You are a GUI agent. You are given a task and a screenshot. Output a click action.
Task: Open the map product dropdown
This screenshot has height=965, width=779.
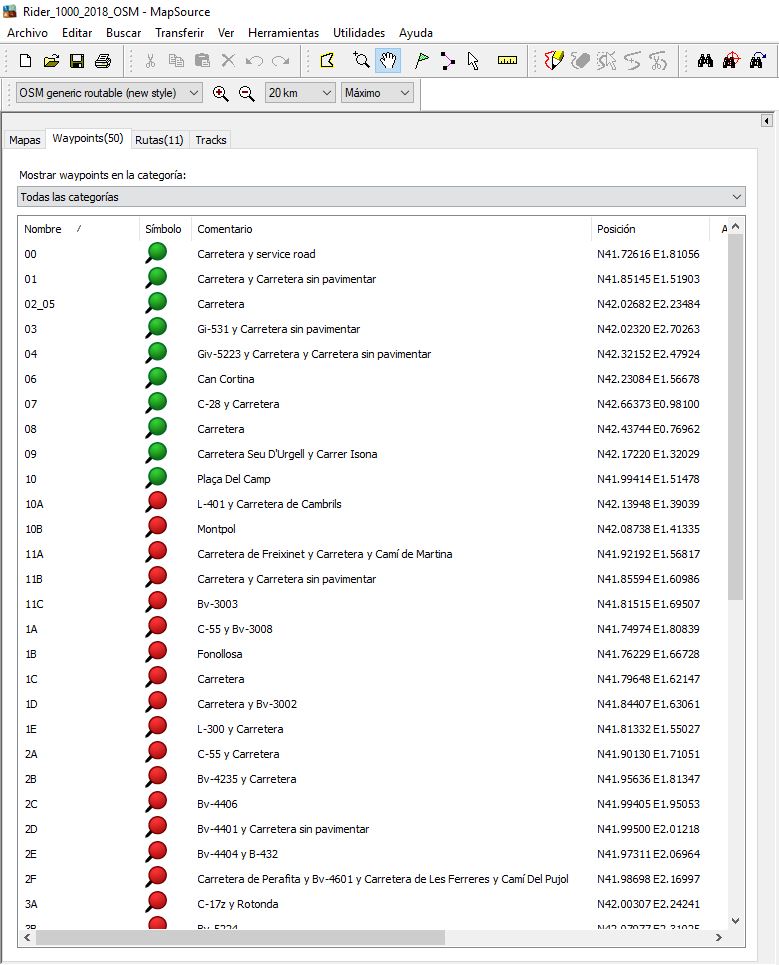(x=108, y=93)
